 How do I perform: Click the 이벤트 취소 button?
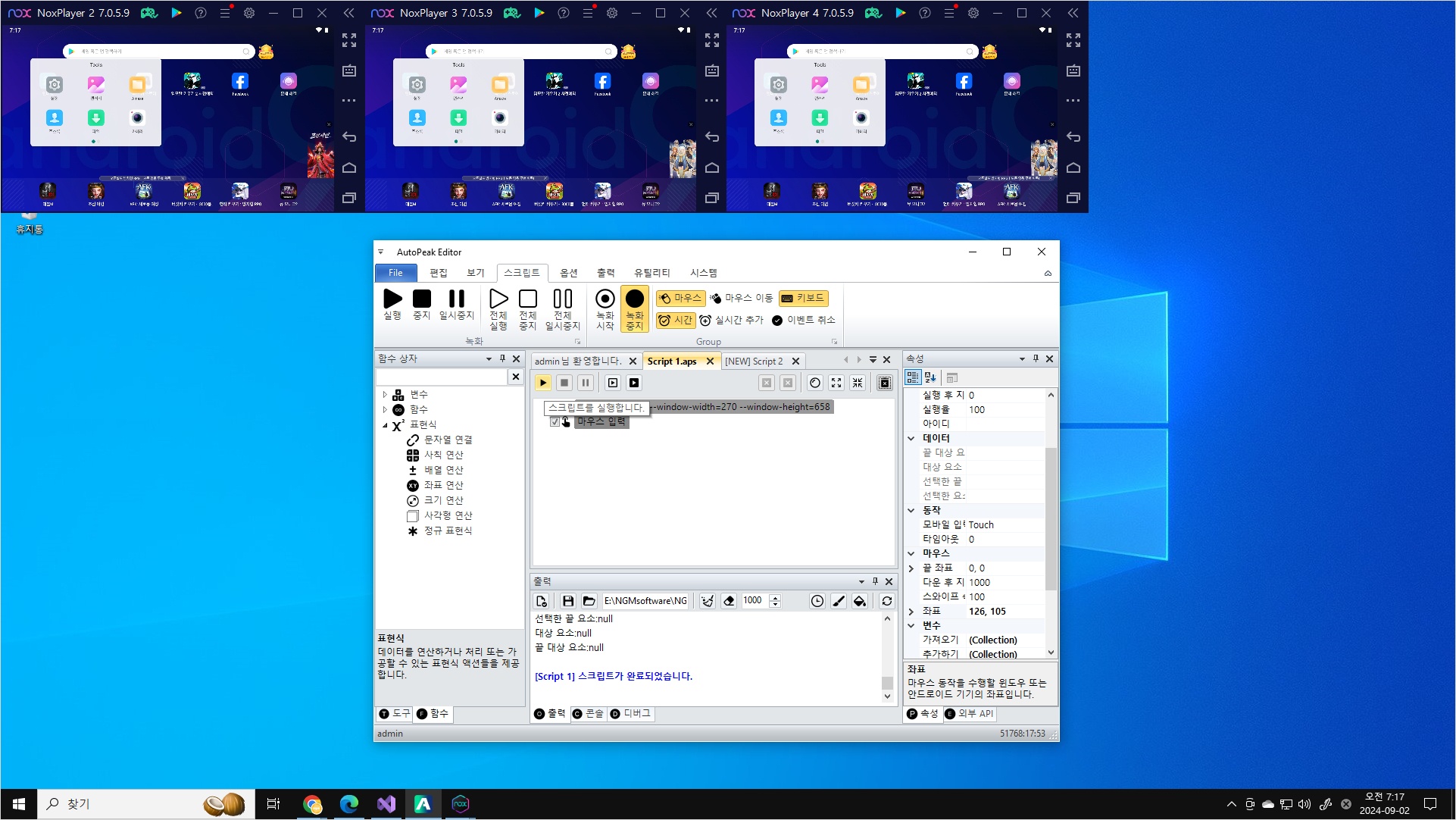[x=804, y=320]
